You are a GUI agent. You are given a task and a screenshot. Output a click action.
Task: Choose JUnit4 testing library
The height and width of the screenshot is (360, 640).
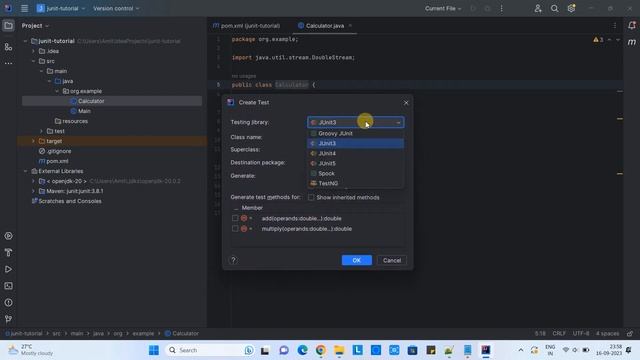pos(356,153)
